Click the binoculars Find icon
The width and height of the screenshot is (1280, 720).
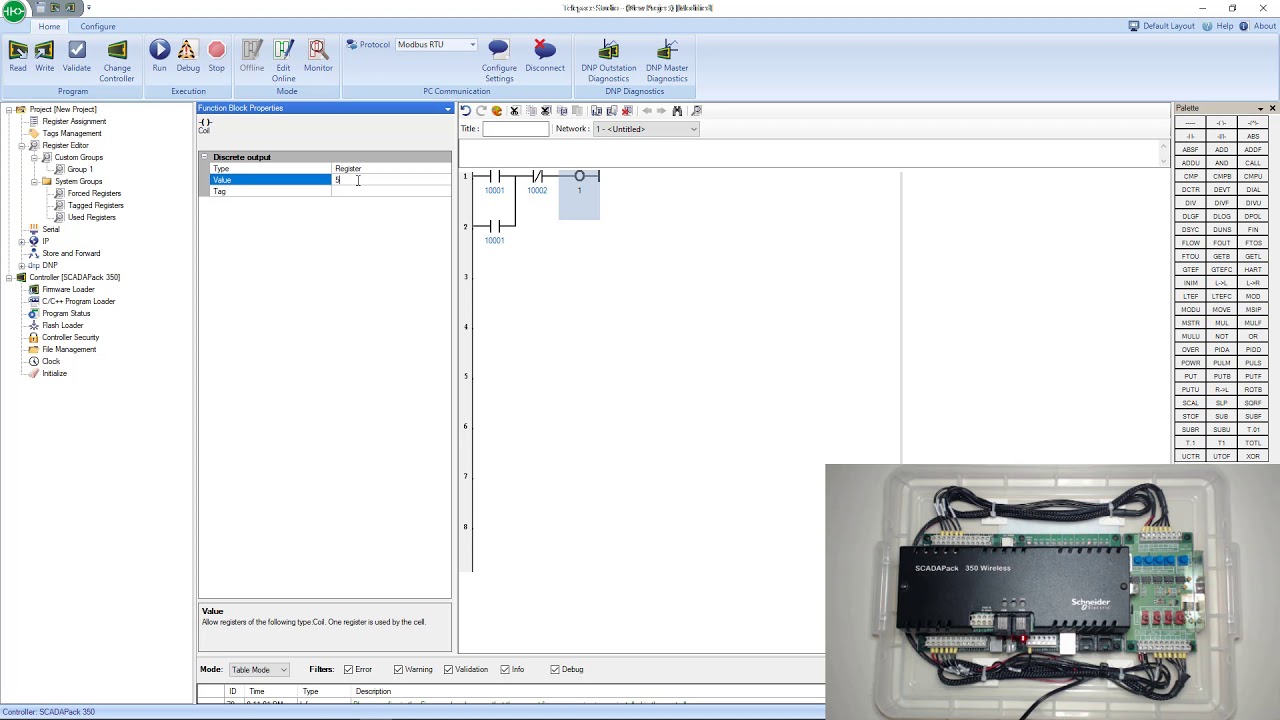pyautogui.click(x=677, y=111)
